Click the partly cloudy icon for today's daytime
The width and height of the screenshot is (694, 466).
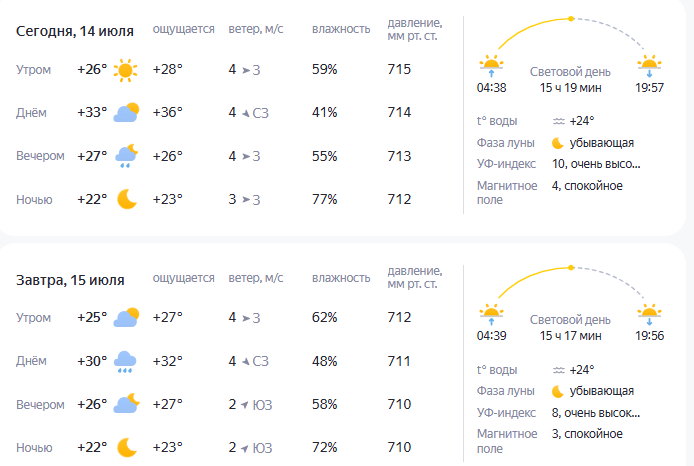(x=126, y=112)
